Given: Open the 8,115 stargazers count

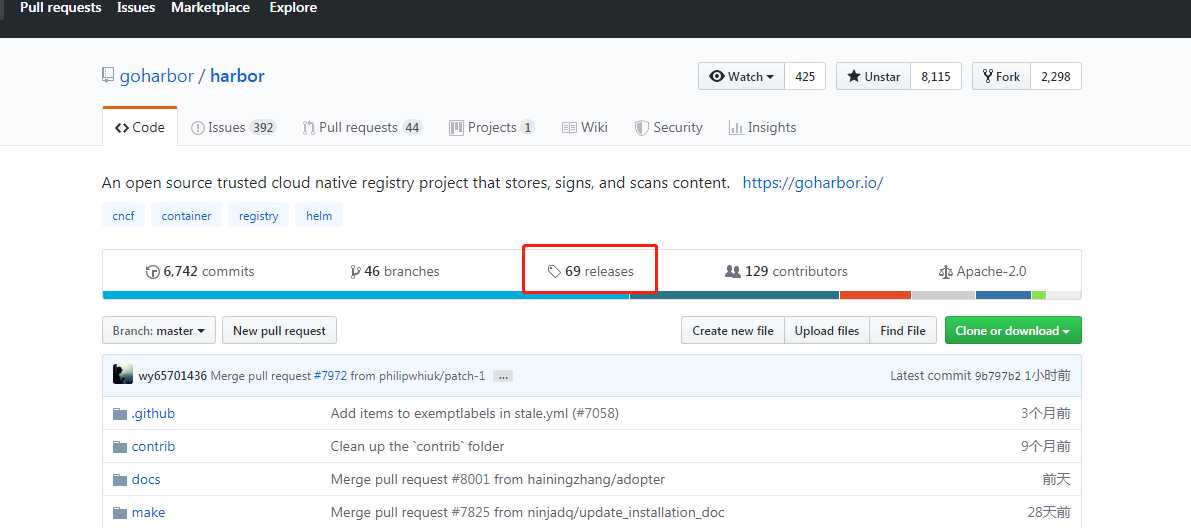Looking at the screenshot, I should (936, 76).
